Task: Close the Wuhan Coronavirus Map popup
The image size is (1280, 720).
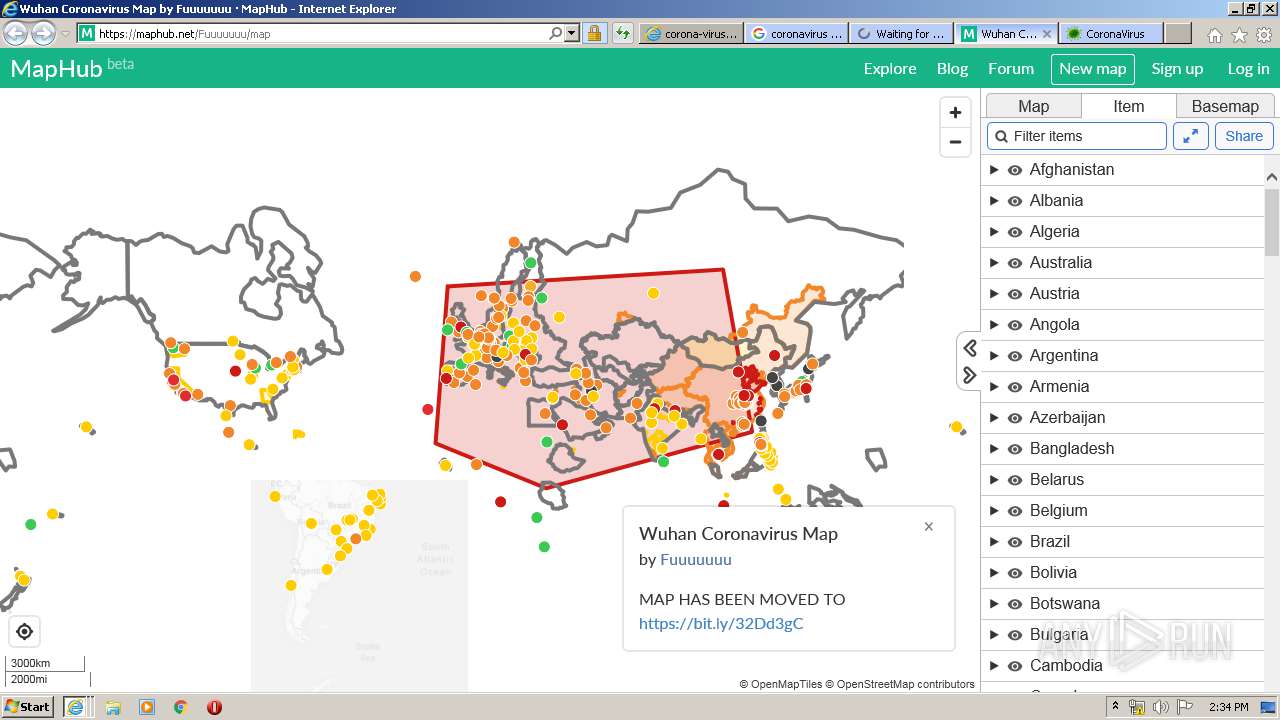Action: click(929, 526)
